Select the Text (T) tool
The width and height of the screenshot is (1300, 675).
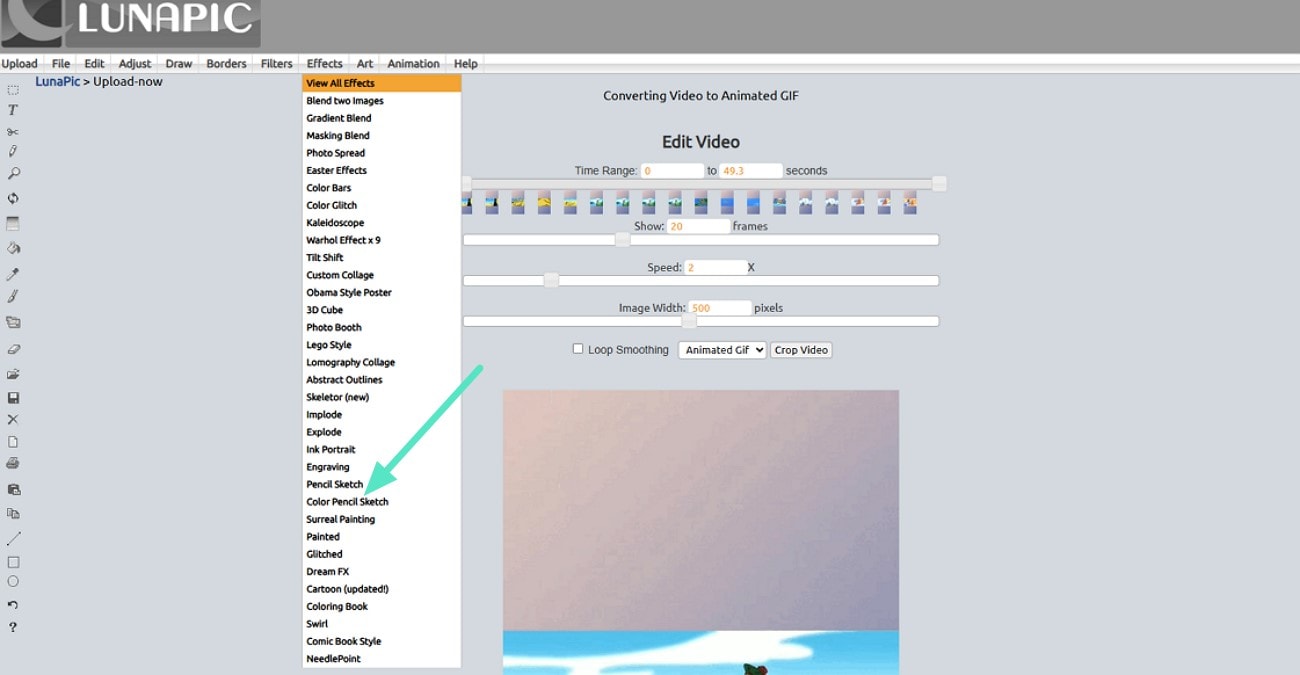point(13,110)
